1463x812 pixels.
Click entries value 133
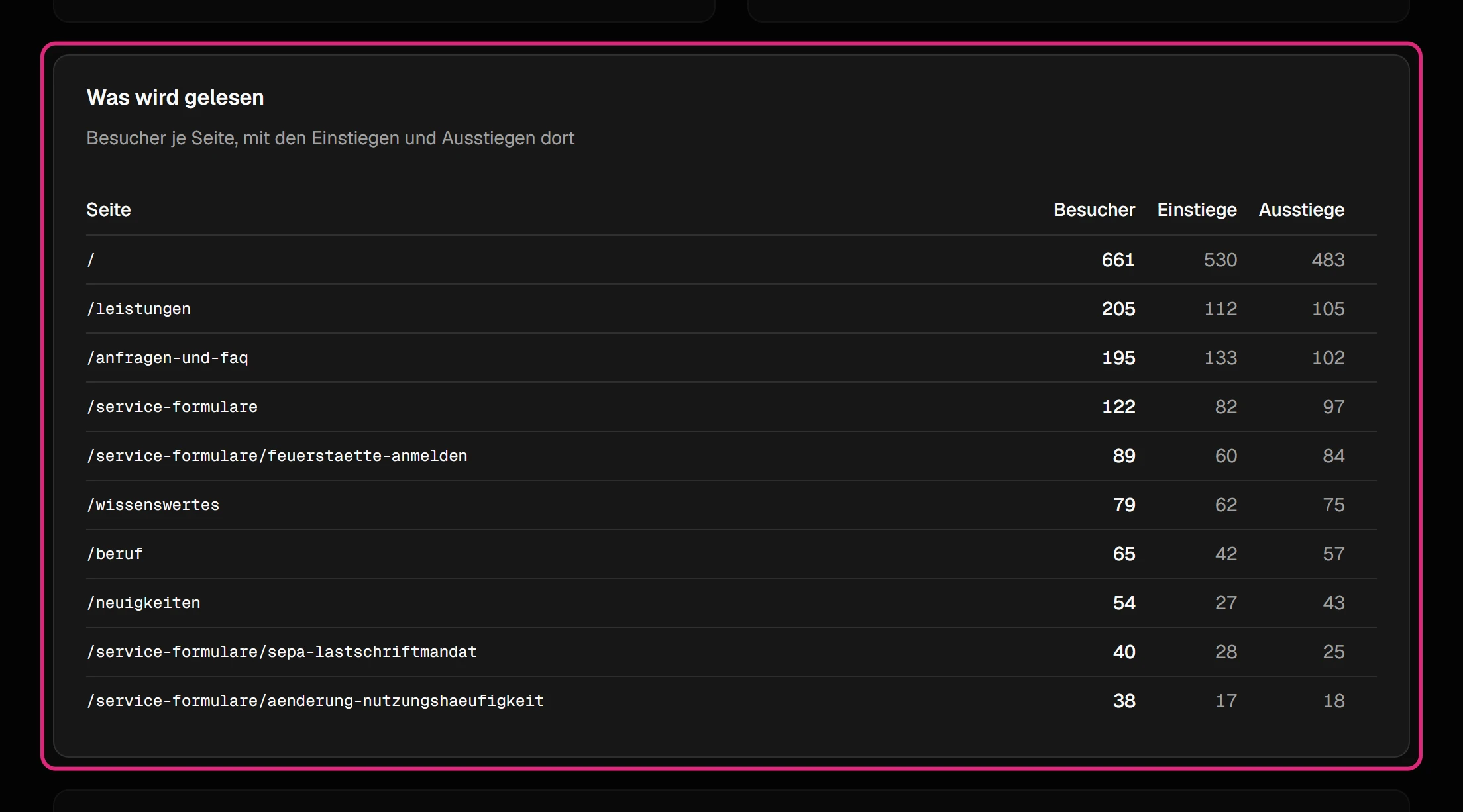click(1220, 358)
